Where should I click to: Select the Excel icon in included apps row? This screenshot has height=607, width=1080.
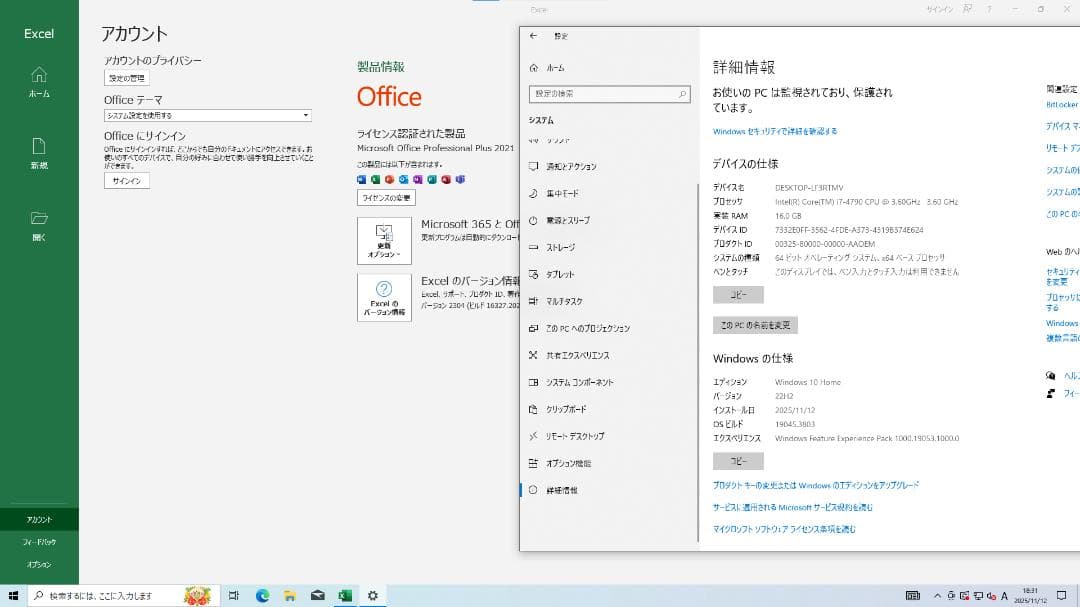[375, 179]
